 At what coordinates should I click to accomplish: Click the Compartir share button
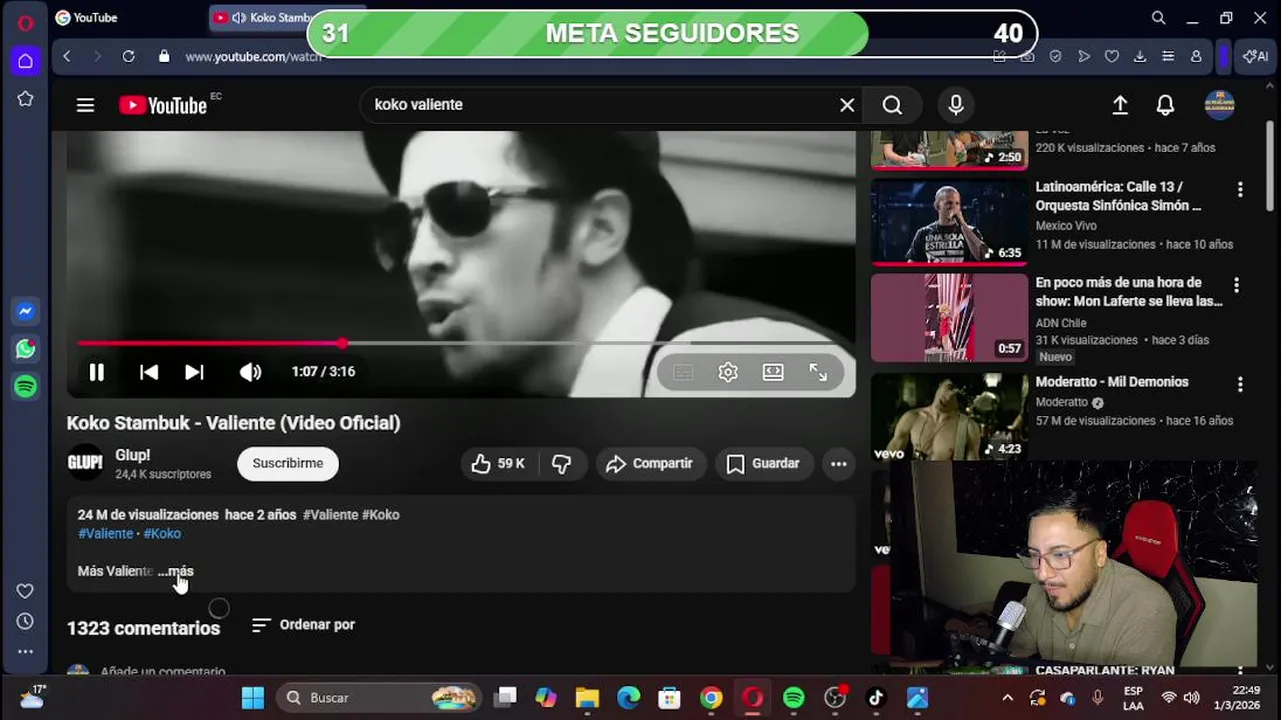point(650,464)
